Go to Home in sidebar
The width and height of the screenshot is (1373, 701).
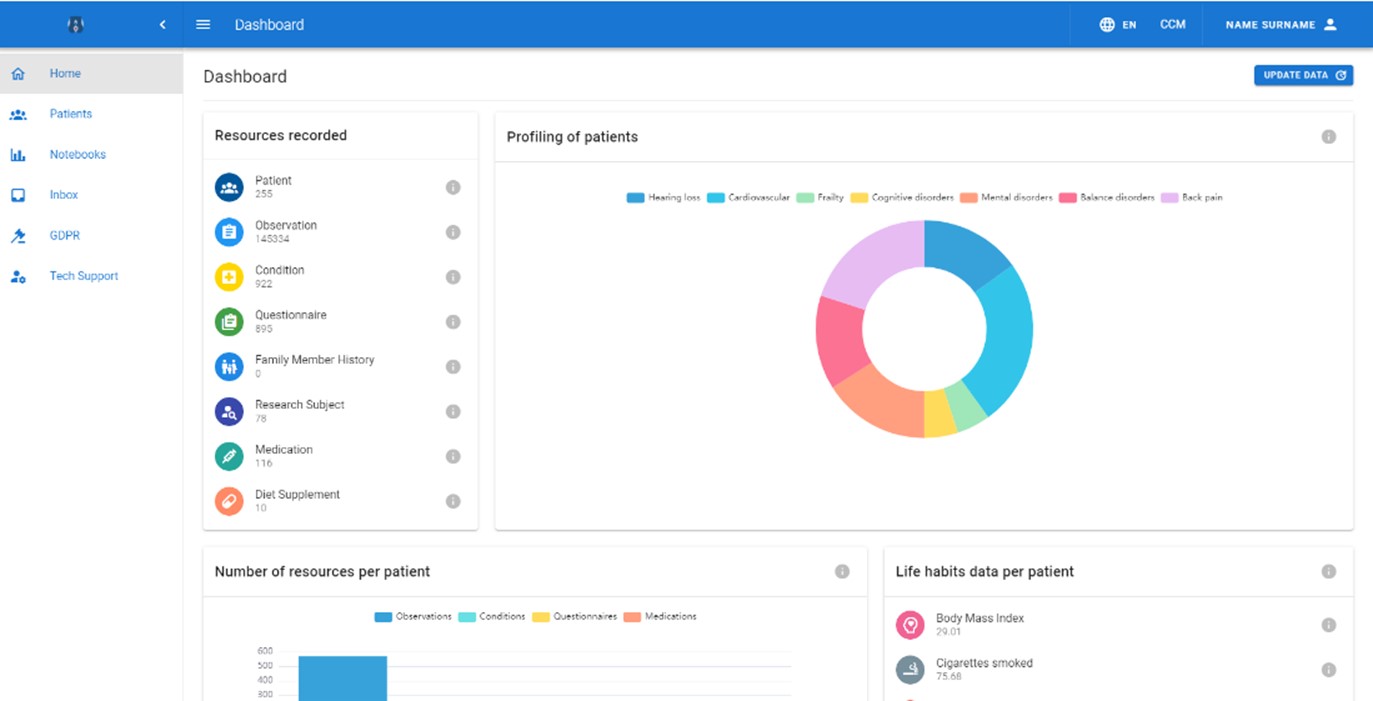[x=91, y=74]
